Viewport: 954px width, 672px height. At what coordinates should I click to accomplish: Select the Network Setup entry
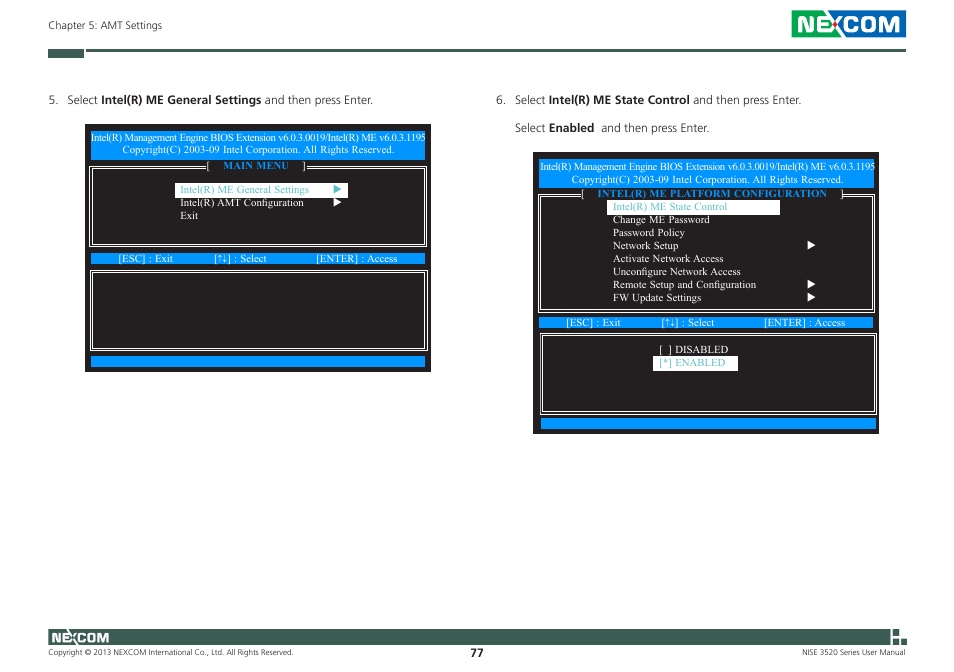645,245
